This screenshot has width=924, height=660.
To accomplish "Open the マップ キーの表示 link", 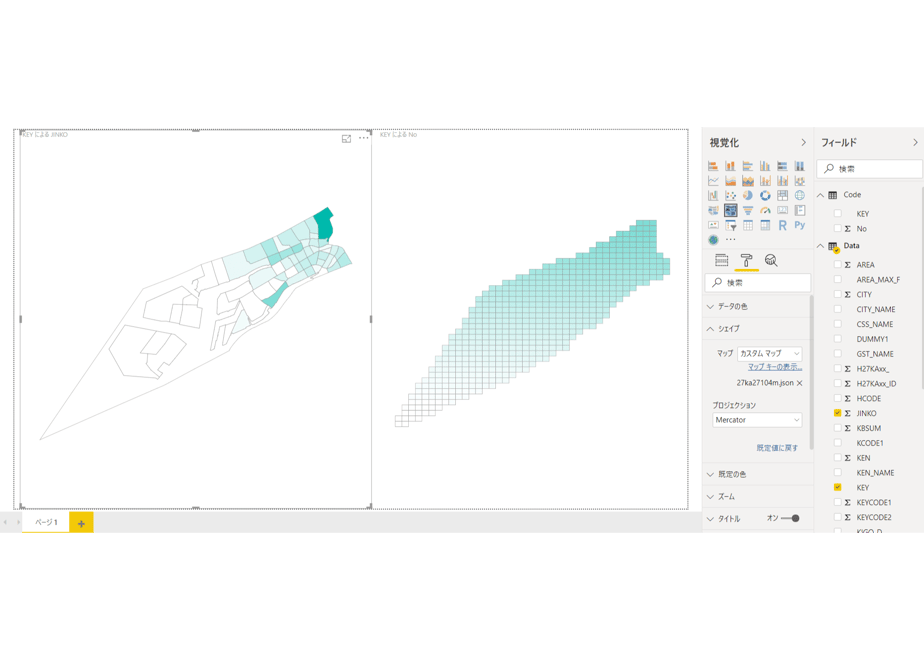I will pyautogui.click(x=775, y=367).
